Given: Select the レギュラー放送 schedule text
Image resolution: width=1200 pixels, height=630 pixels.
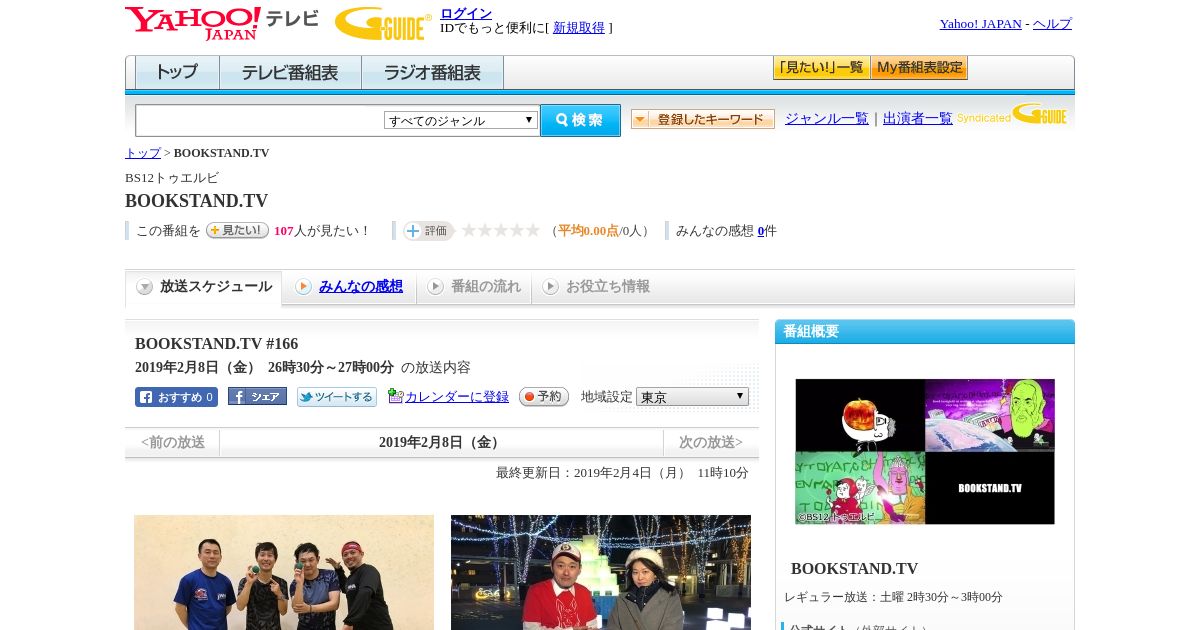Looking at the screenshot, I should pos(893,597).
